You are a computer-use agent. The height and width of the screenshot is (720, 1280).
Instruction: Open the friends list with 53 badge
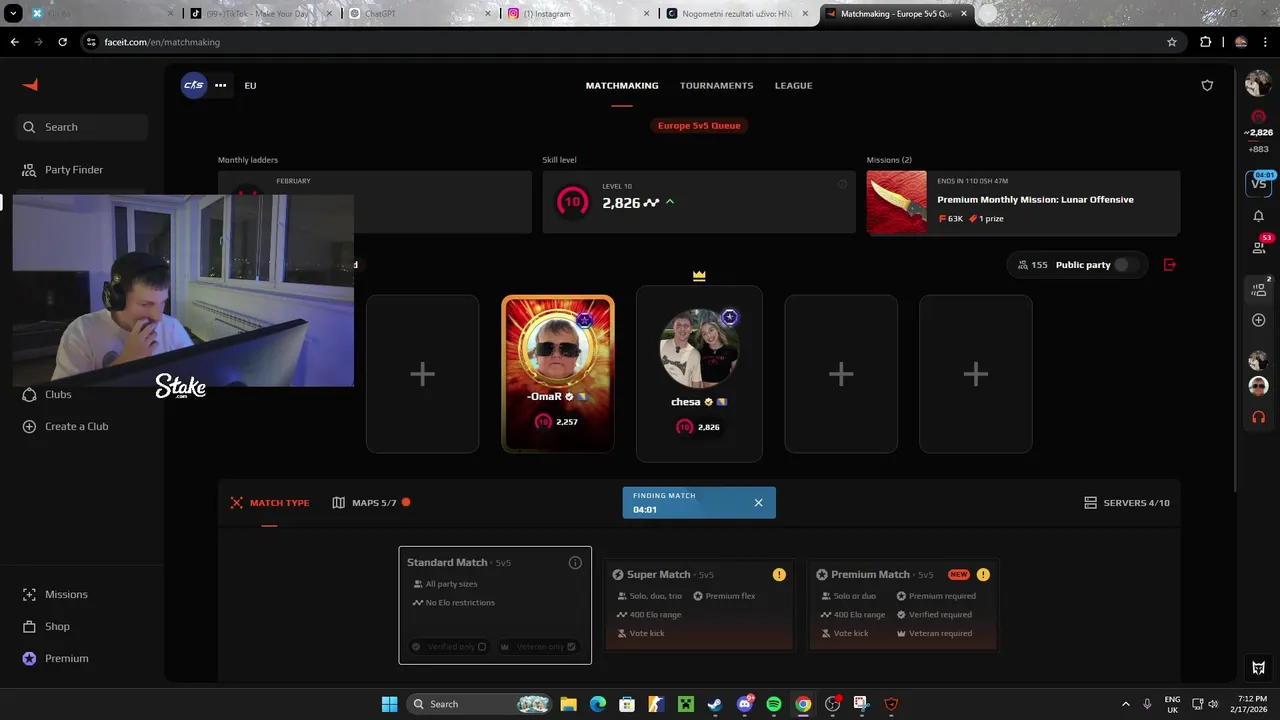[x=1258, y=247]
